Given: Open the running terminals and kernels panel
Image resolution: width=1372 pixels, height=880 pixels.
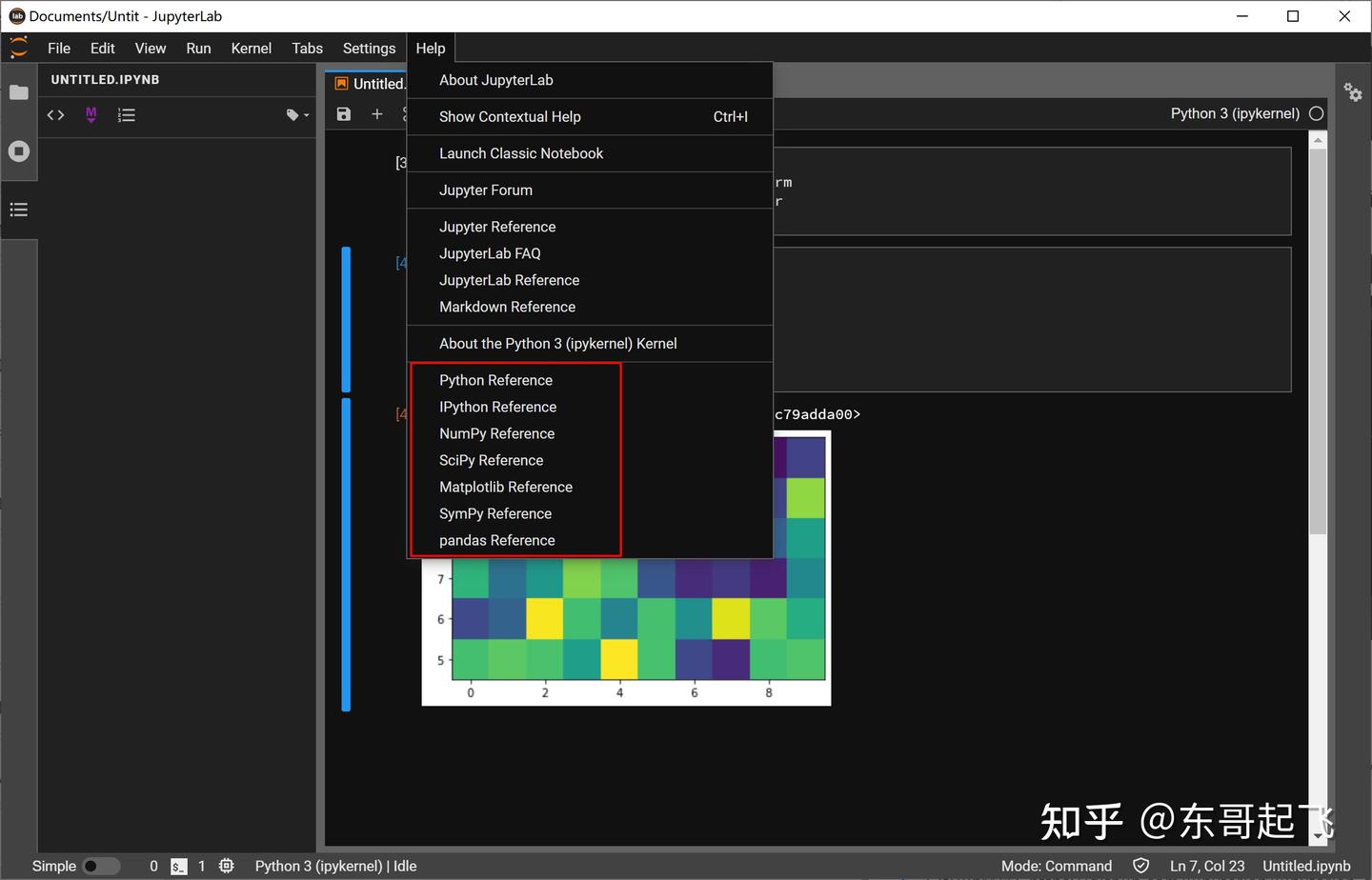Looking at the screenshot, I should click(x=19, y=150).
